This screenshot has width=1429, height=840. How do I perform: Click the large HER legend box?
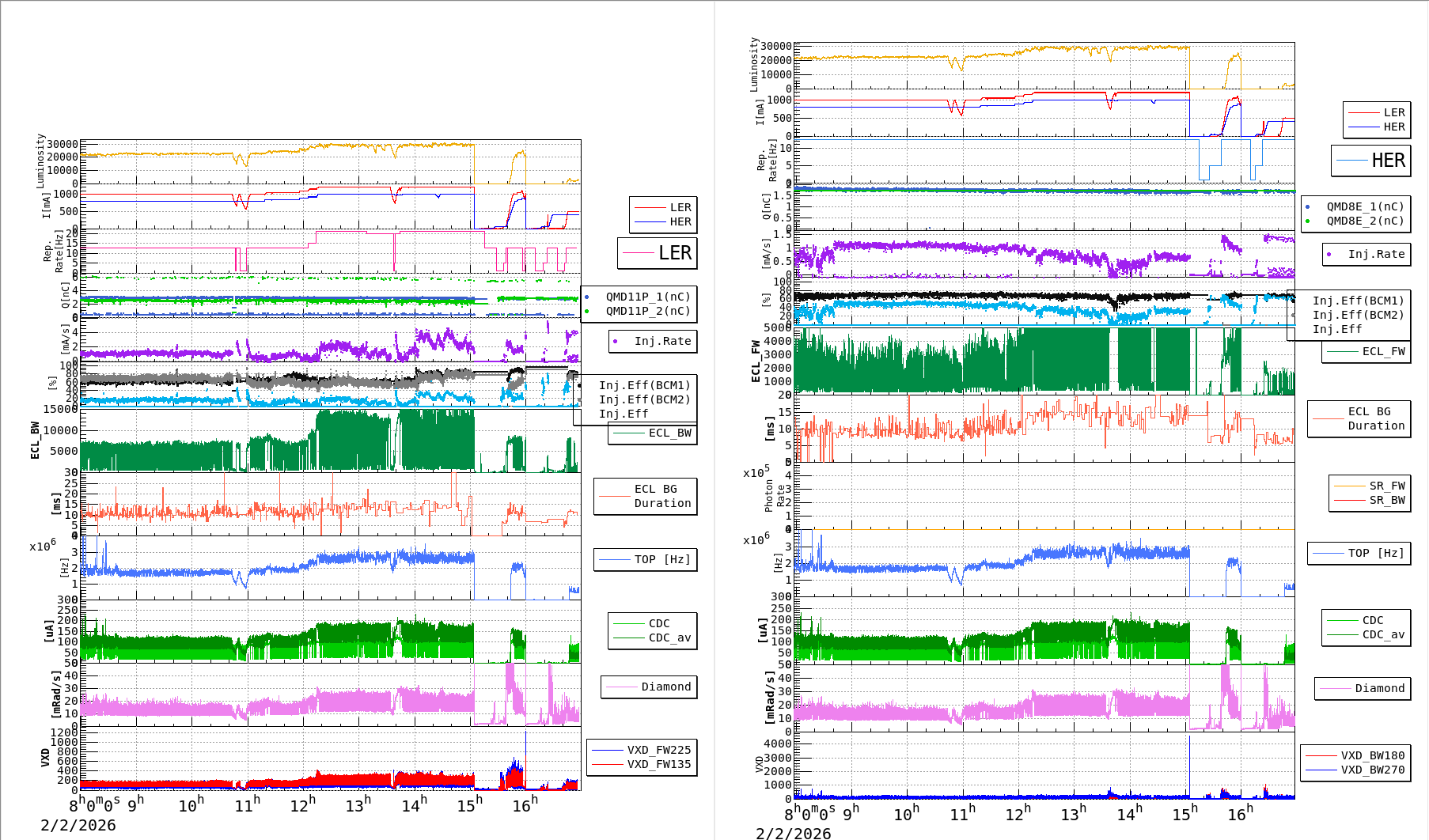1370,161
